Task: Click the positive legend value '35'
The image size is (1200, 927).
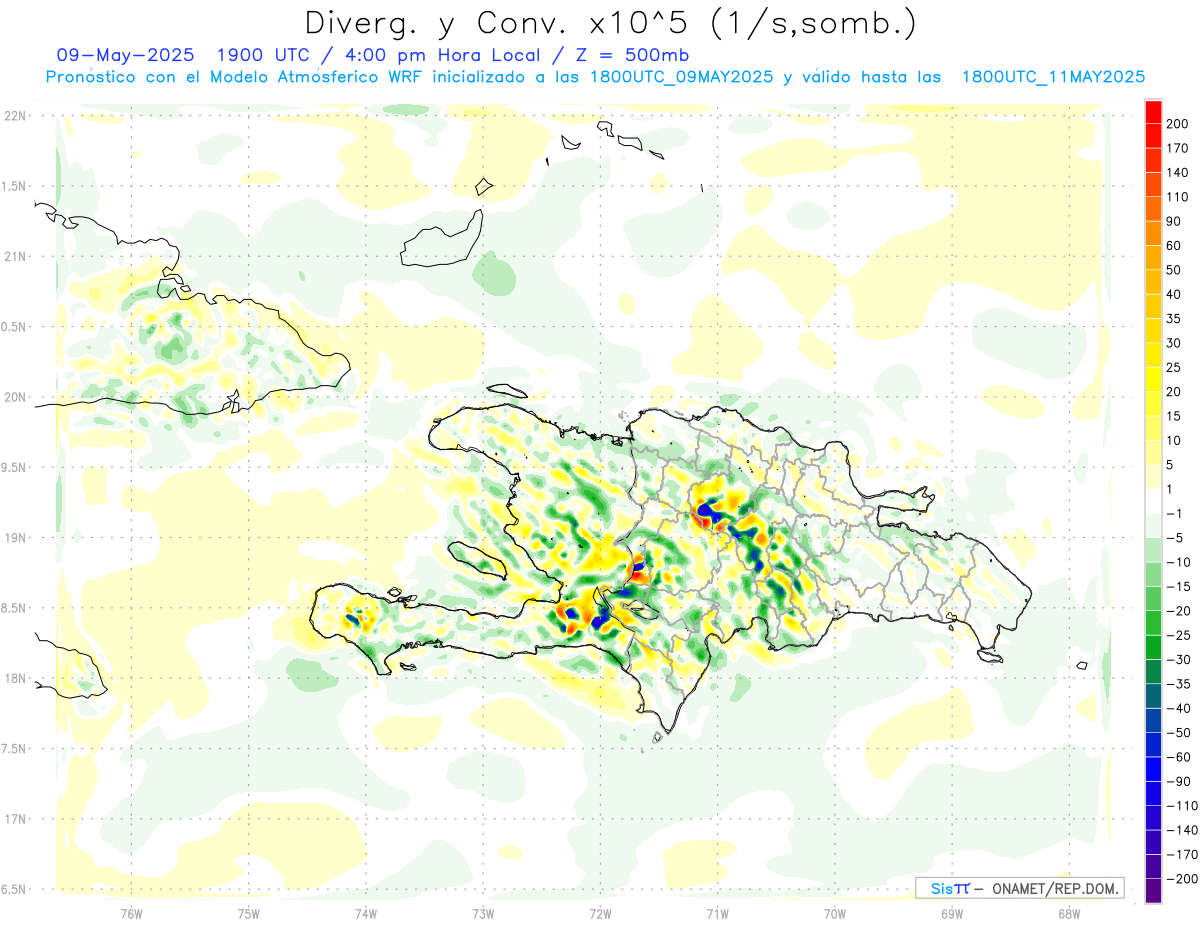Action: (1175, 318)
